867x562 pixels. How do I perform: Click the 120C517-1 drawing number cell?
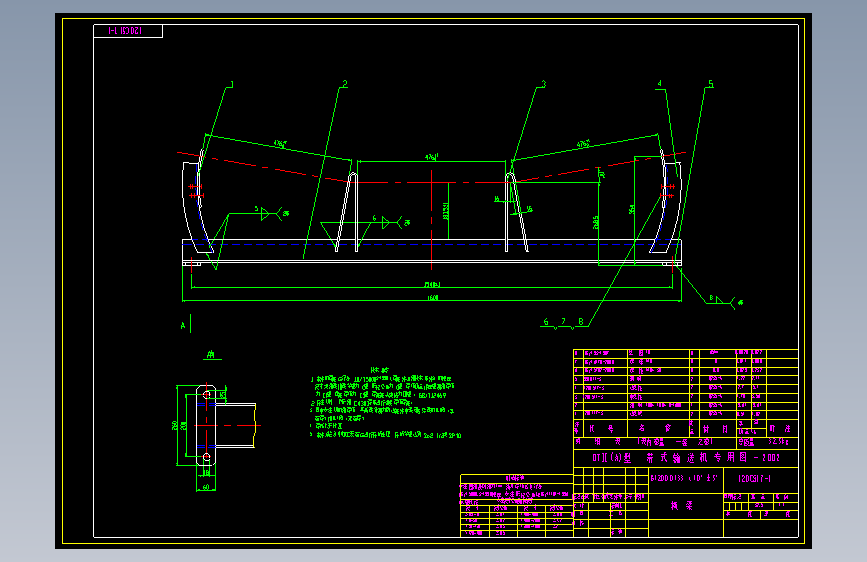754,478
